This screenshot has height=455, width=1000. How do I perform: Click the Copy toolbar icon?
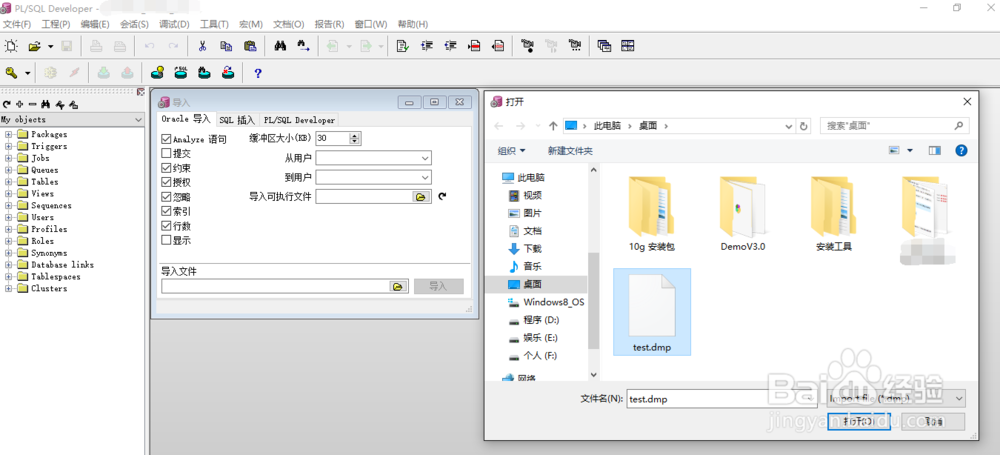coord(226,46)
